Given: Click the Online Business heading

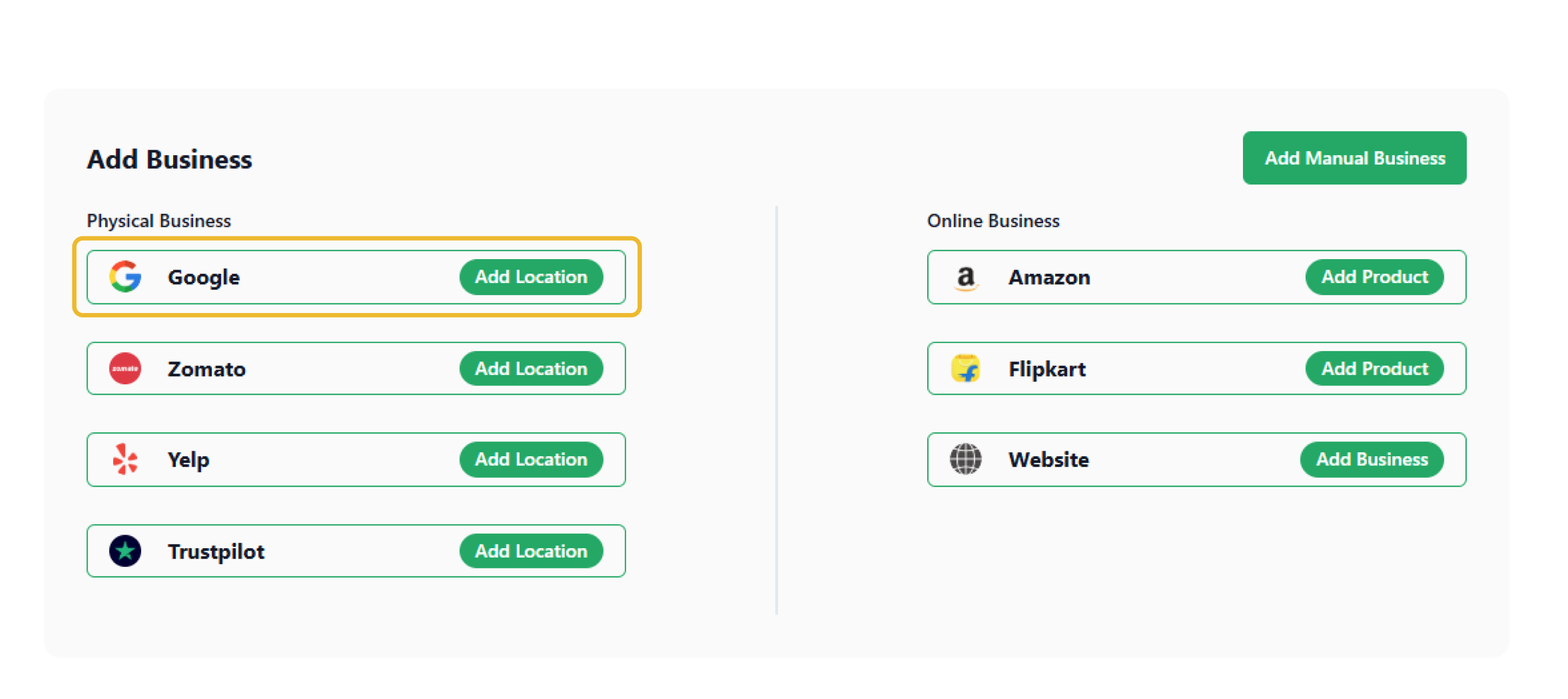Looking at the screenshot, I should 993,220.
